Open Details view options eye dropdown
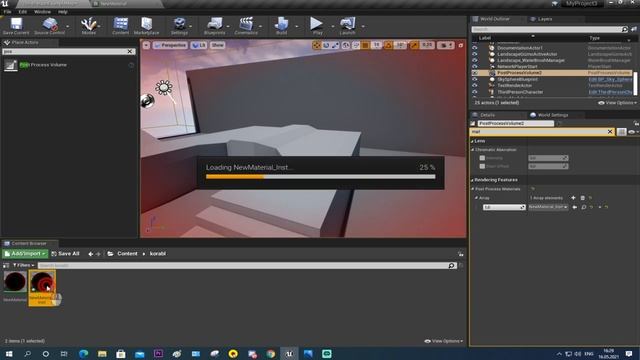The height and width of the screenshot is (360, 640). coord(633,131)
